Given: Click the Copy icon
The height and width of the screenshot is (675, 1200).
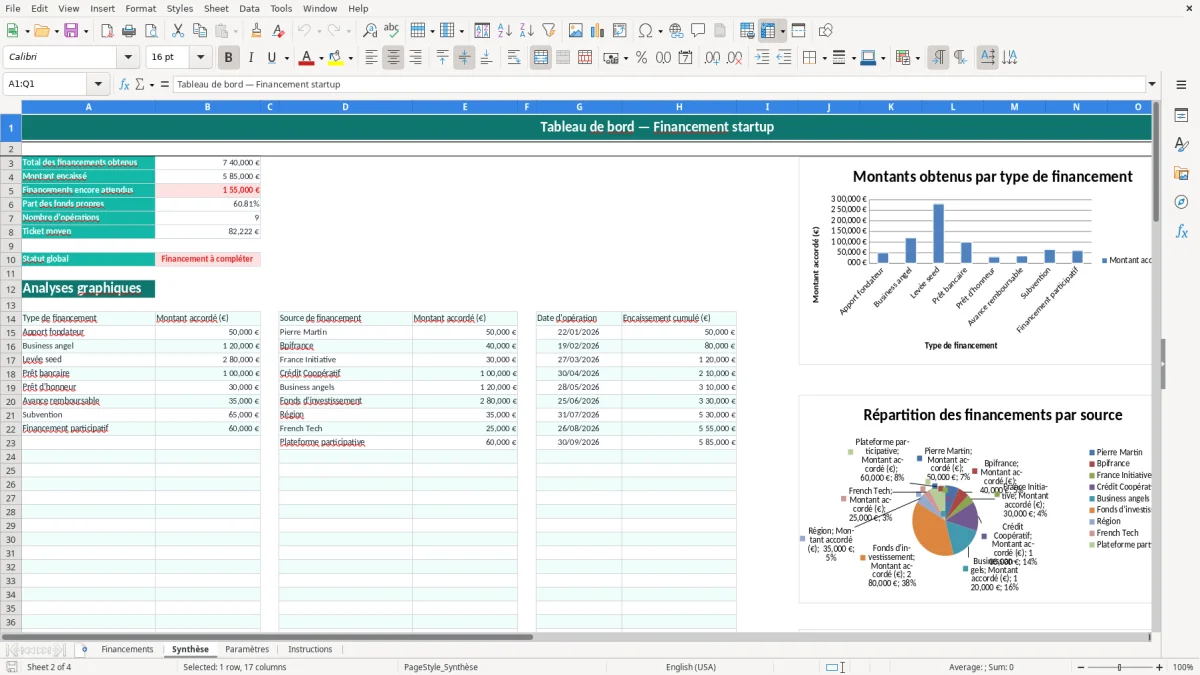Looking at the screenshot, I should (200, 31).
